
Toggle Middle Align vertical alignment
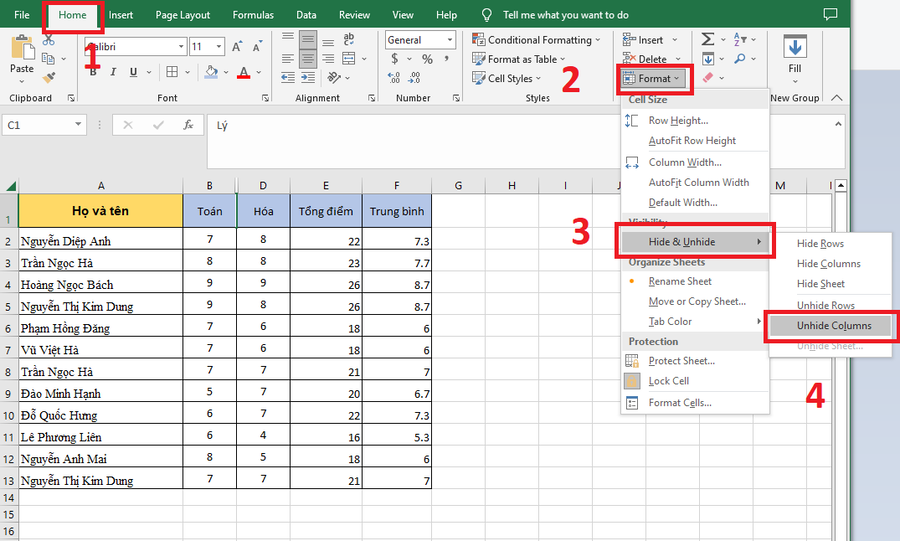[x=308, y=40]
